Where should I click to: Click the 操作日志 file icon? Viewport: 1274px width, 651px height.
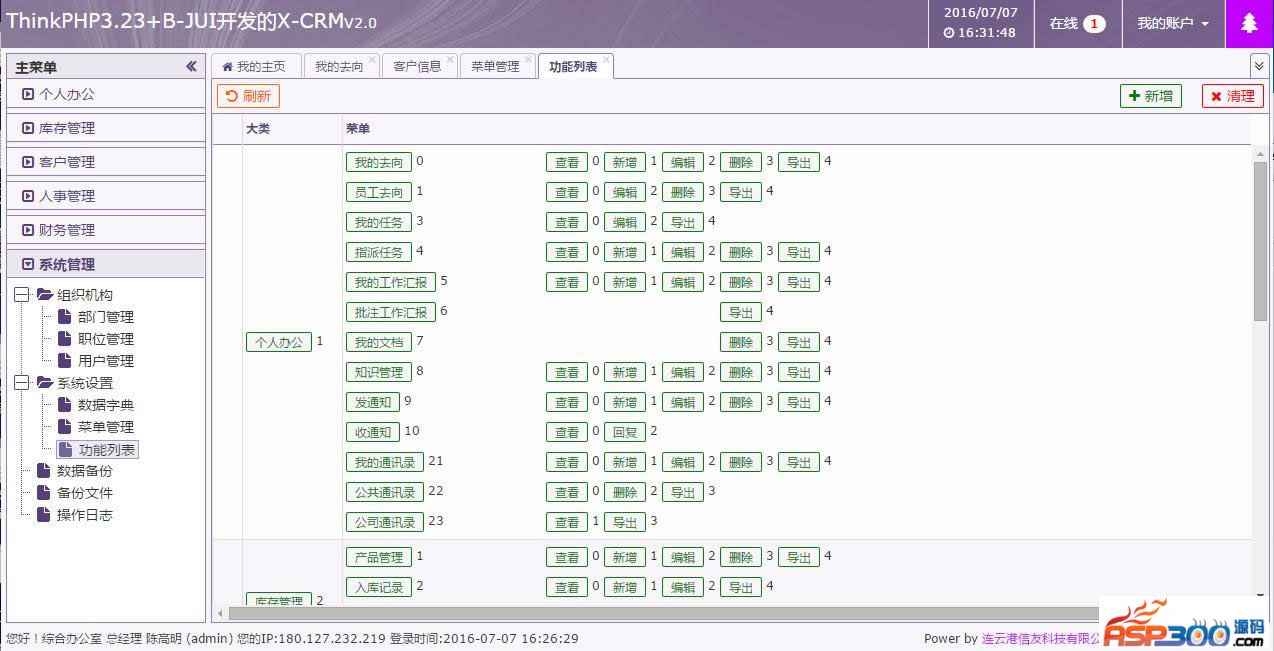coord(43,515)
